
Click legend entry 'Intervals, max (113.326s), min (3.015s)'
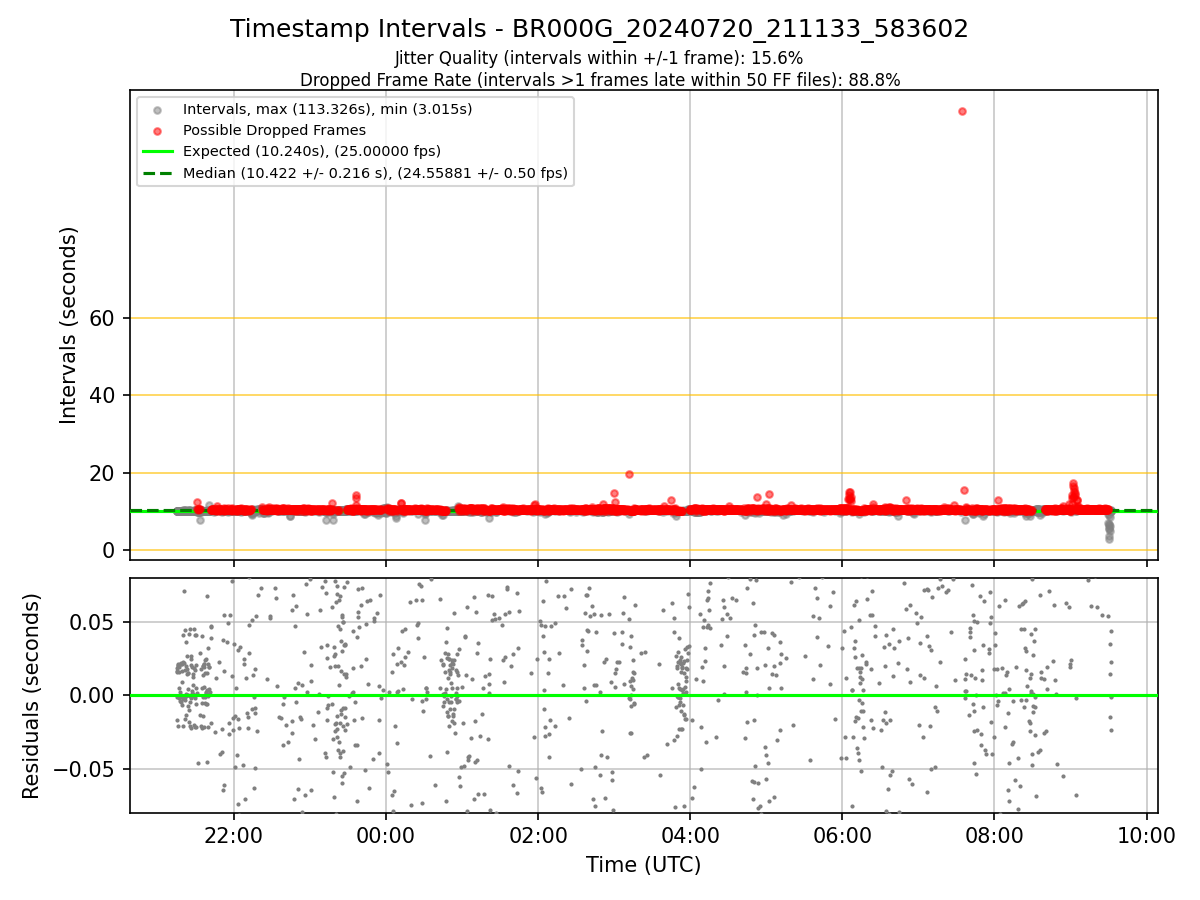327,108
